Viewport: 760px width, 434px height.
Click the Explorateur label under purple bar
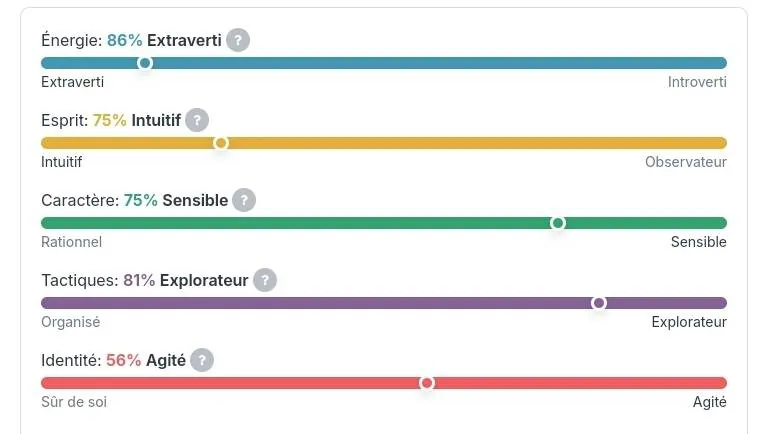(x=689, y=322)
